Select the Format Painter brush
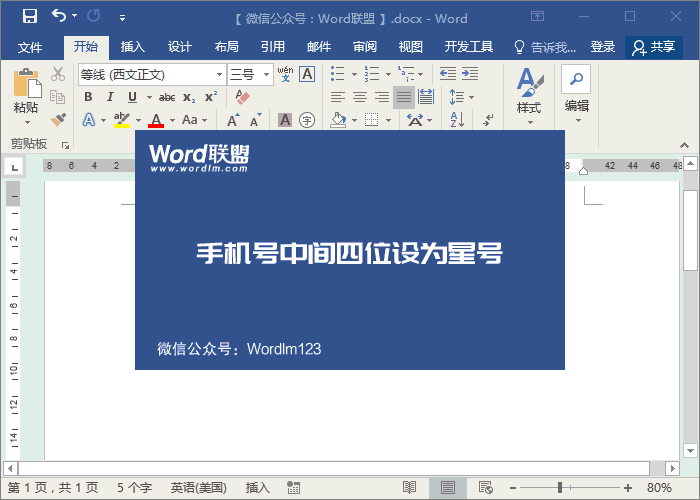This screenshot has width=700, height=500. [x=58, y=120]
